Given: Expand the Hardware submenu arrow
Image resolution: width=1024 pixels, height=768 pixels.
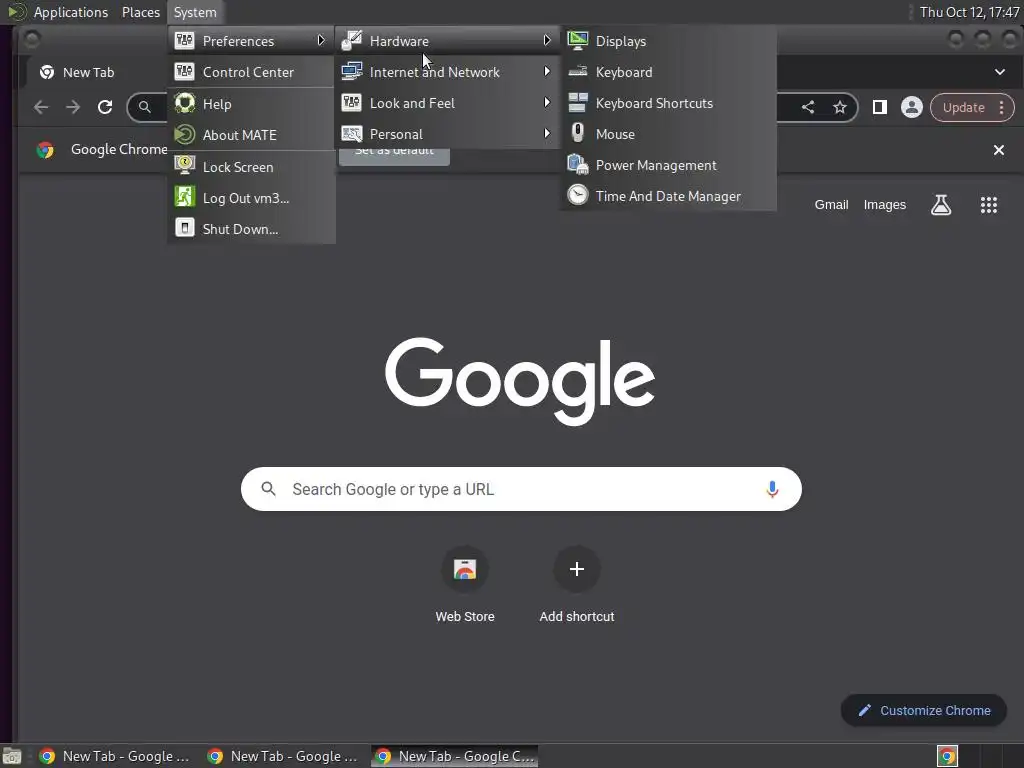Looking at the screenshot, I should tap(547, 40).
